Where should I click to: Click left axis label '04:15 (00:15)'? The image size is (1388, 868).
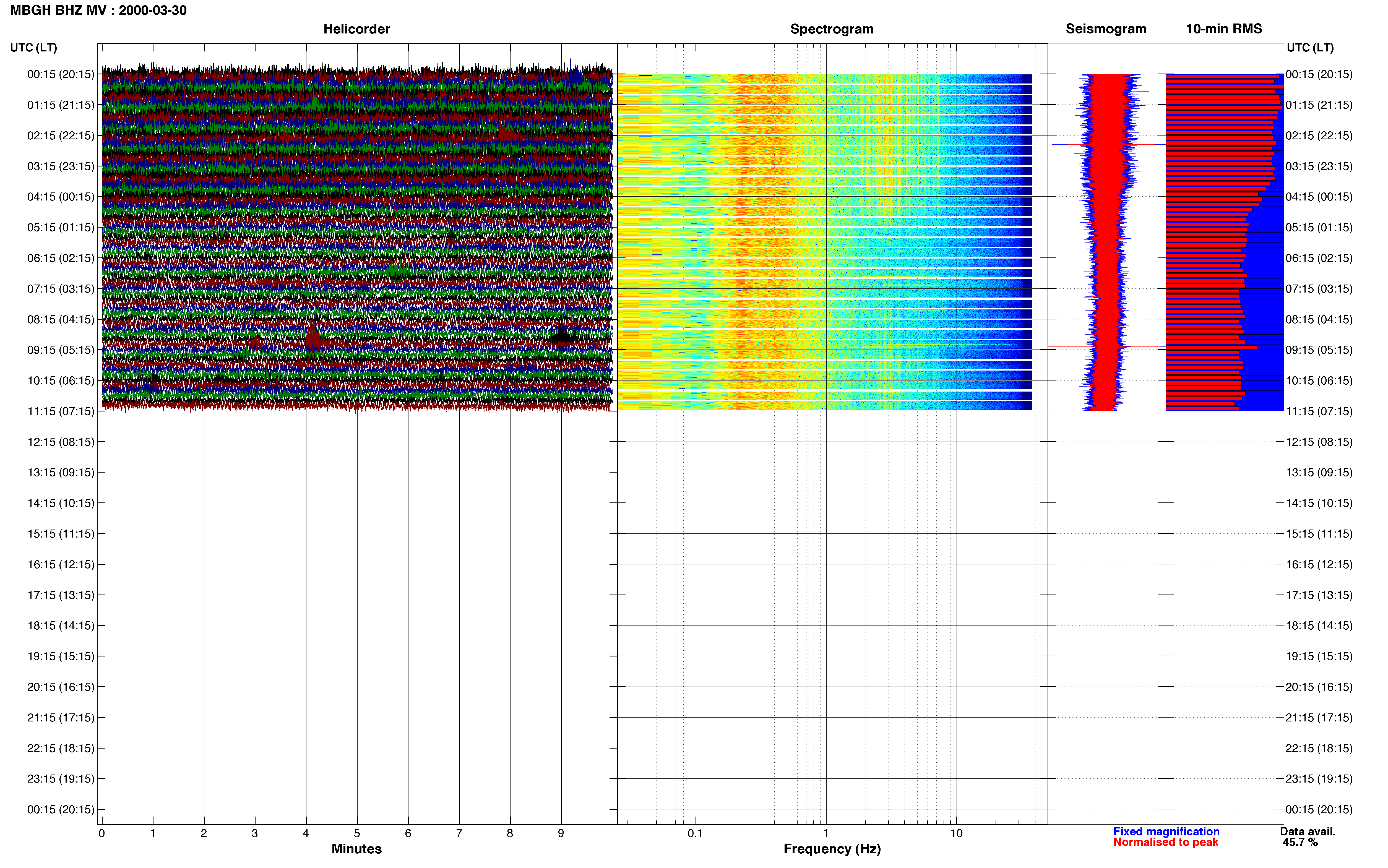pos(61,197)
